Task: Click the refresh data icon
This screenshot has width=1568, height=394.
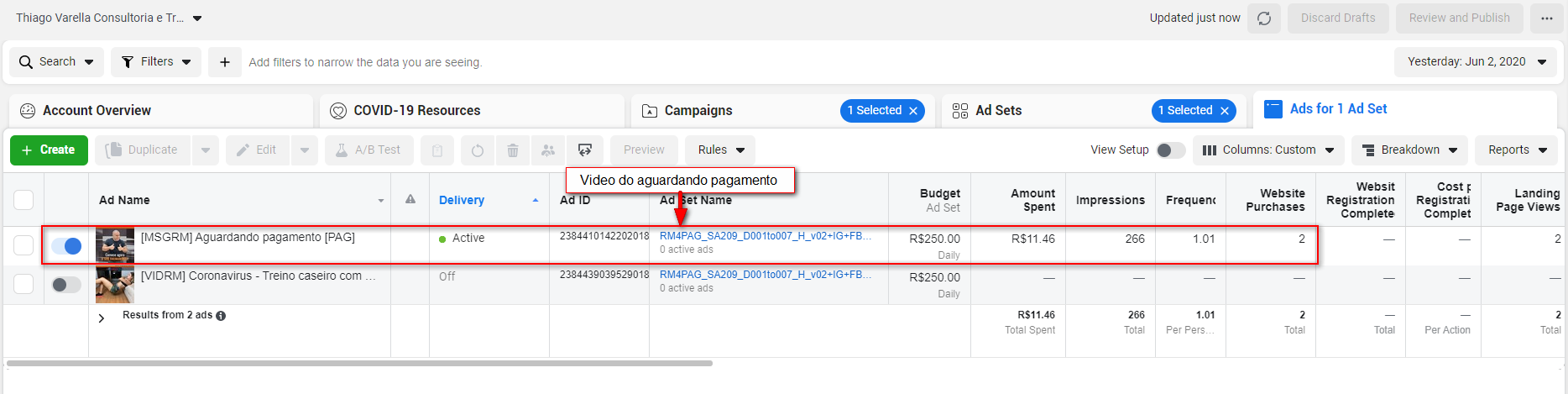Action: 1264,18
